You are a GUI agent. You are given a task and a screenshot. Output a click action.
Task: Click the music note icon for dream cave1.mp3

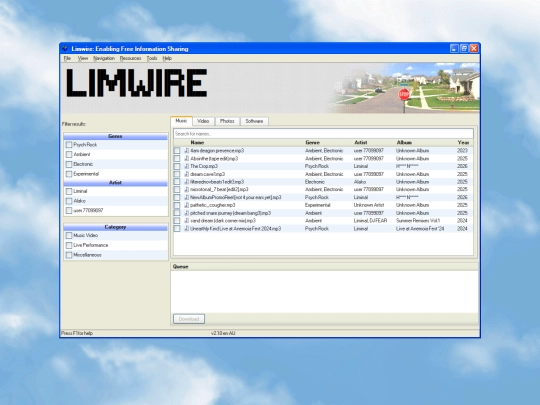(x=186, y=174)
